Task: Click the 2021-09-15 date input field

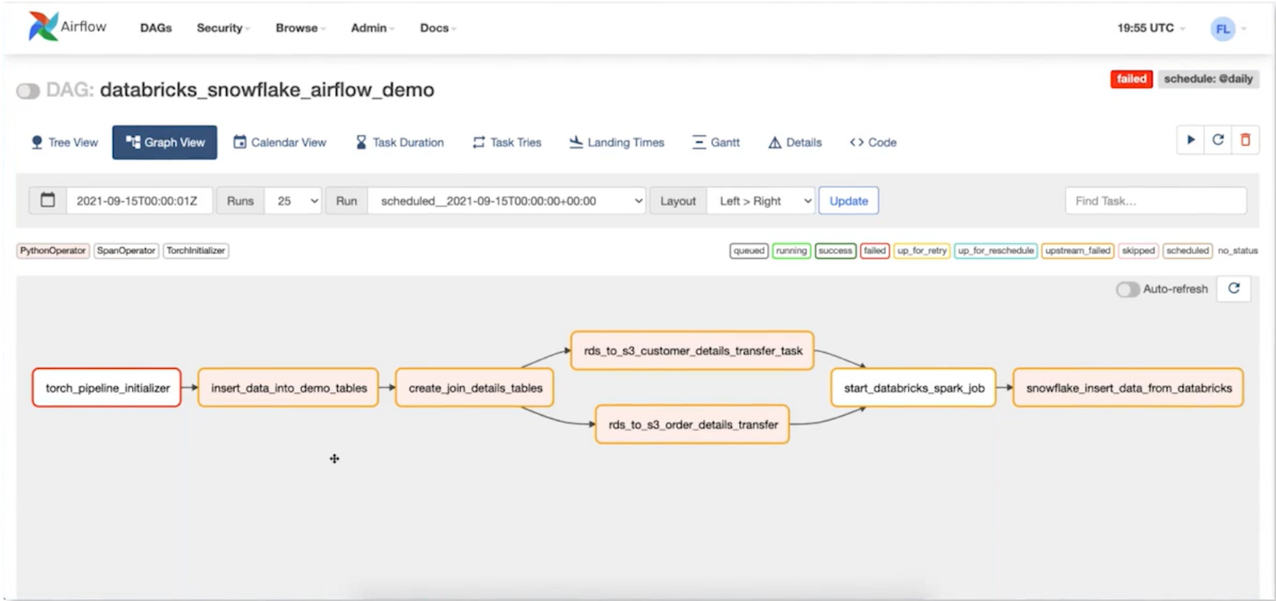Action: (138, 201)
